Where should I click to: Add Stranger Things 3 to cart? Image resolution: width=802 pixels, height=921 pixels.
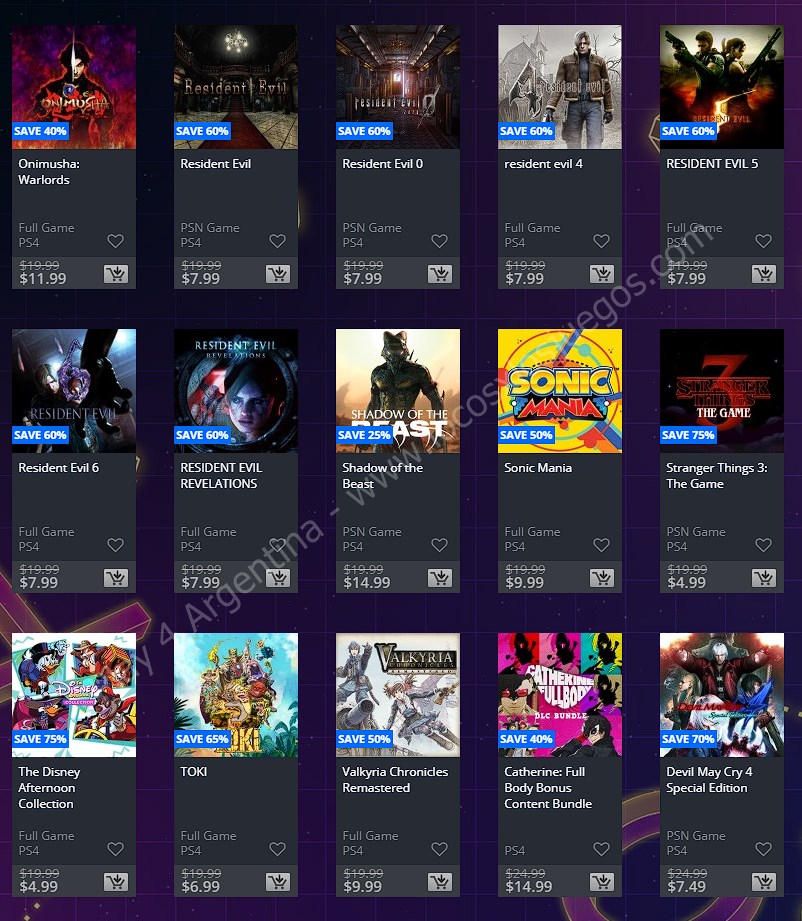click(x=764, y=578)
